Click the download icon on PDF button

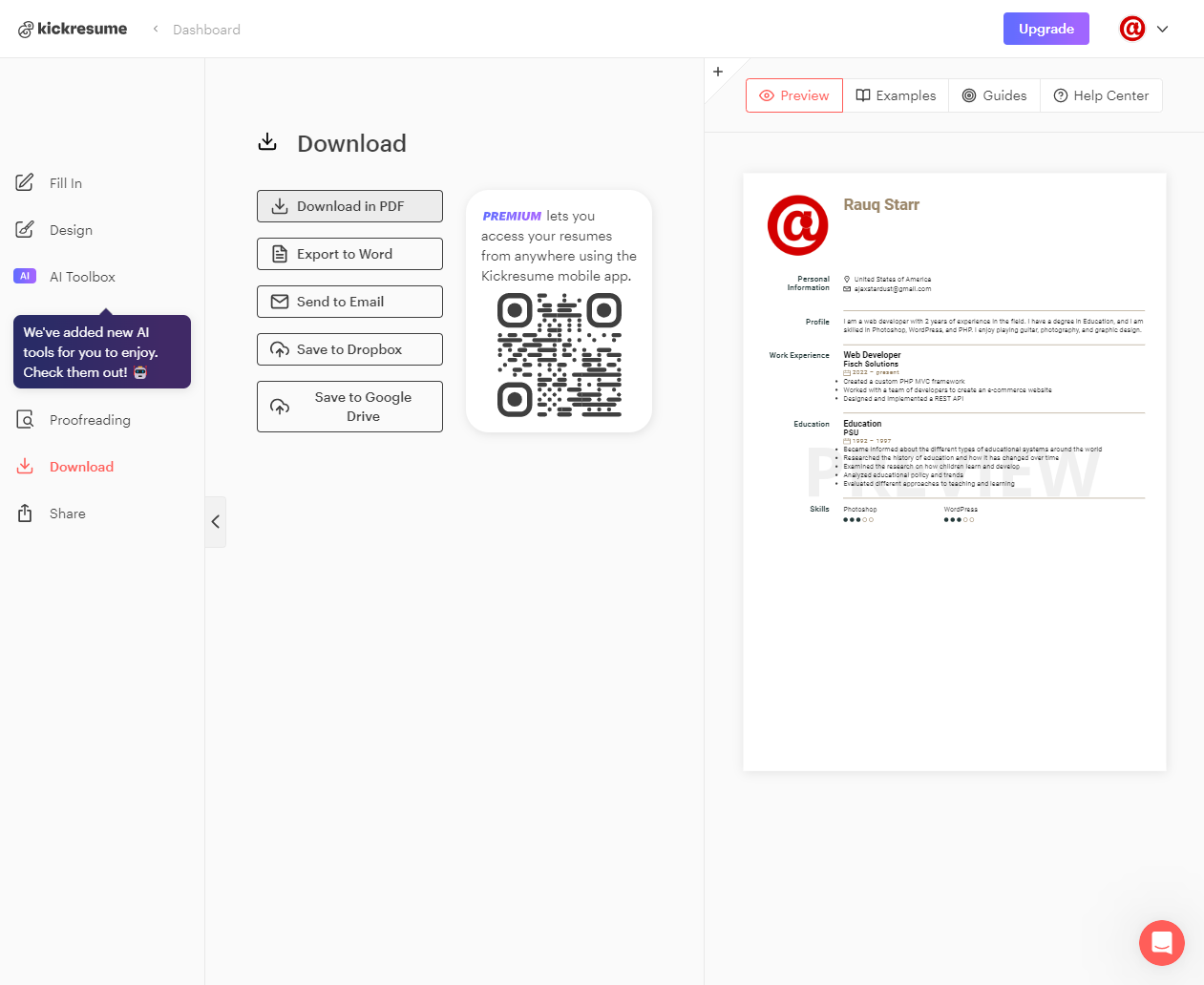pos(280,206)
